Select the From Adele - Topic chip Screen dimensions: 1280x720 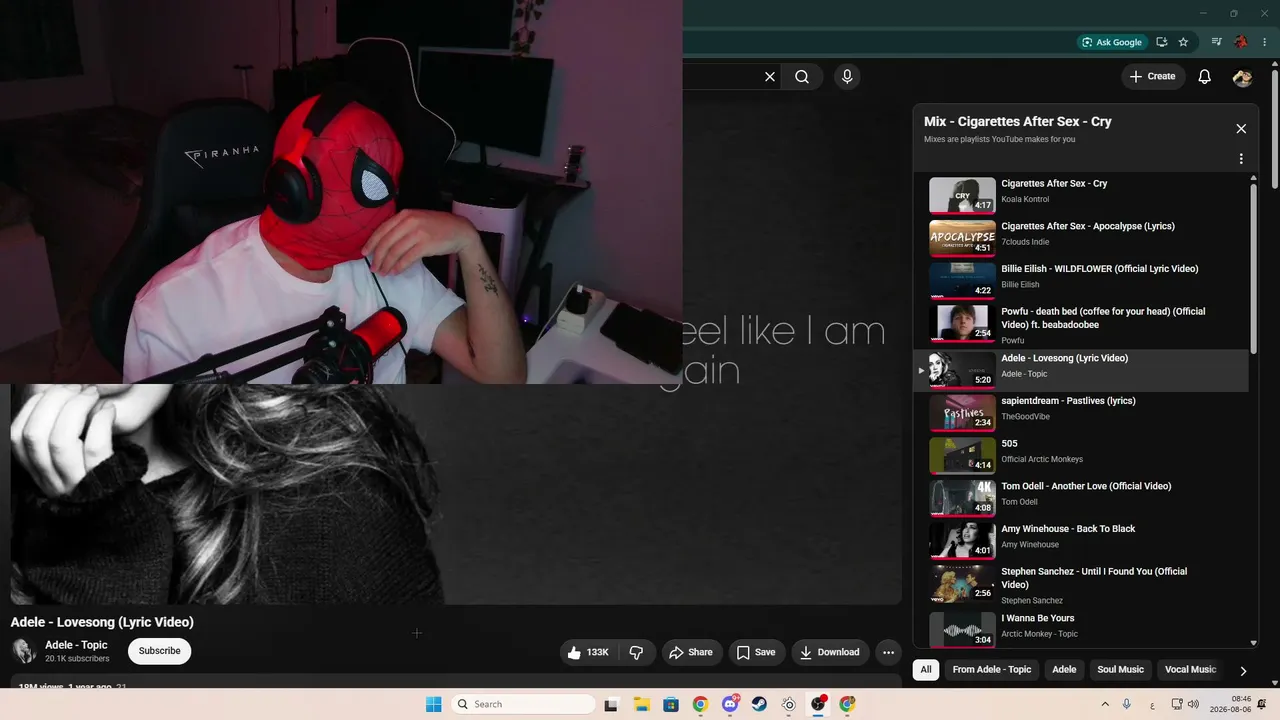992,669
